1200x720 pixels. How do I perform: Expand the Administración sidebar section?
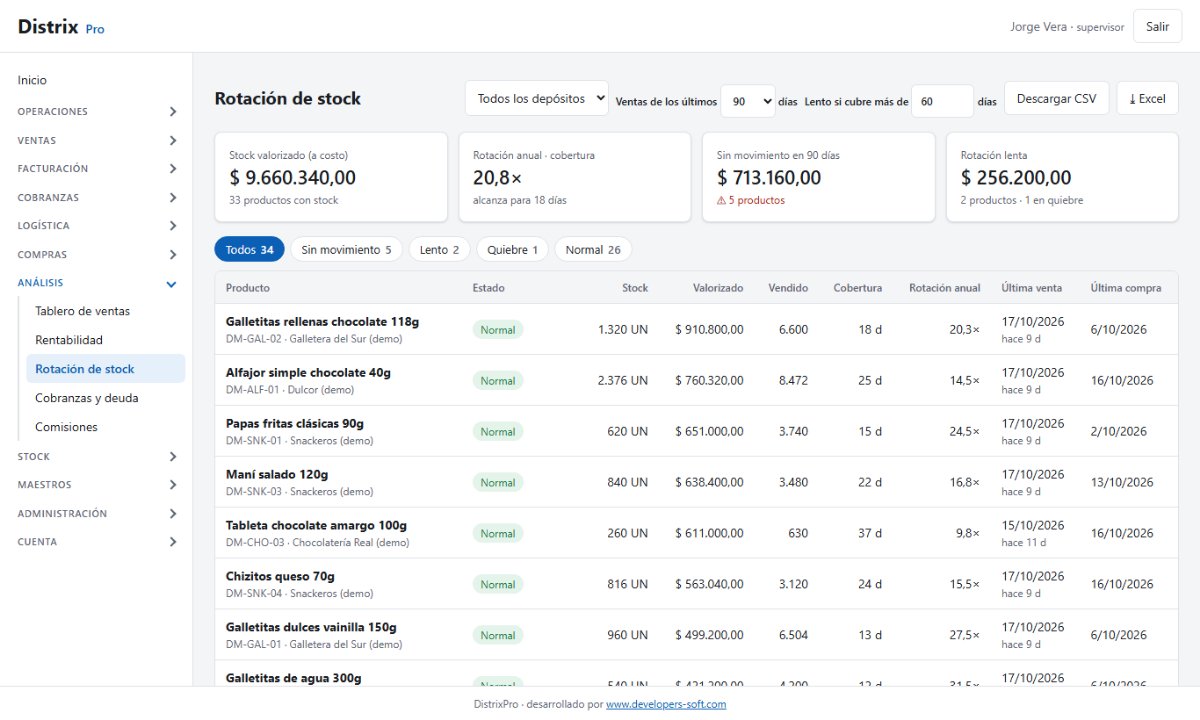(96, 514)
